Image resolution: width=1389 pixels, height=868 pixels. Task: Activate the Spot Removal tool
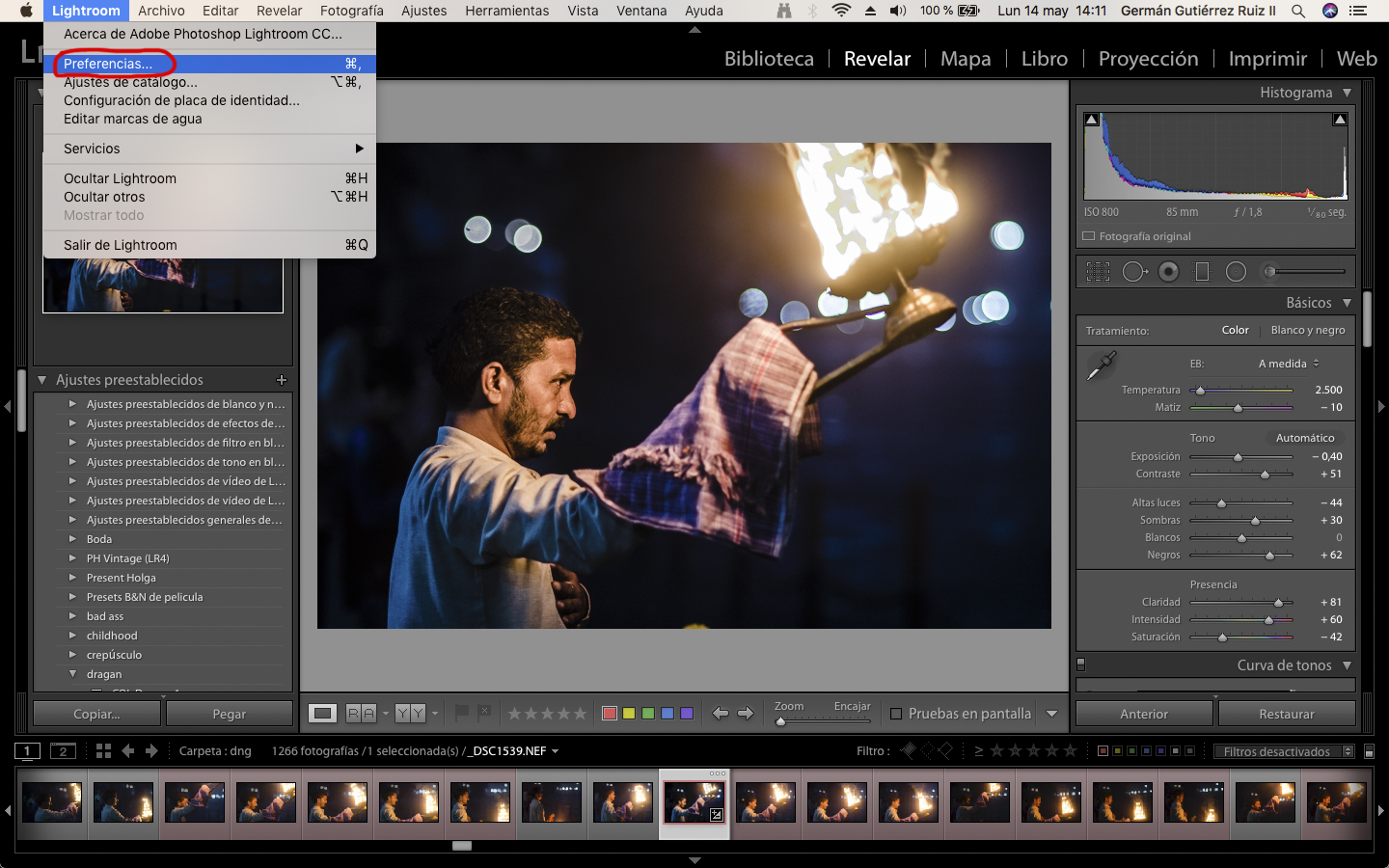(x=1133, y=272)
